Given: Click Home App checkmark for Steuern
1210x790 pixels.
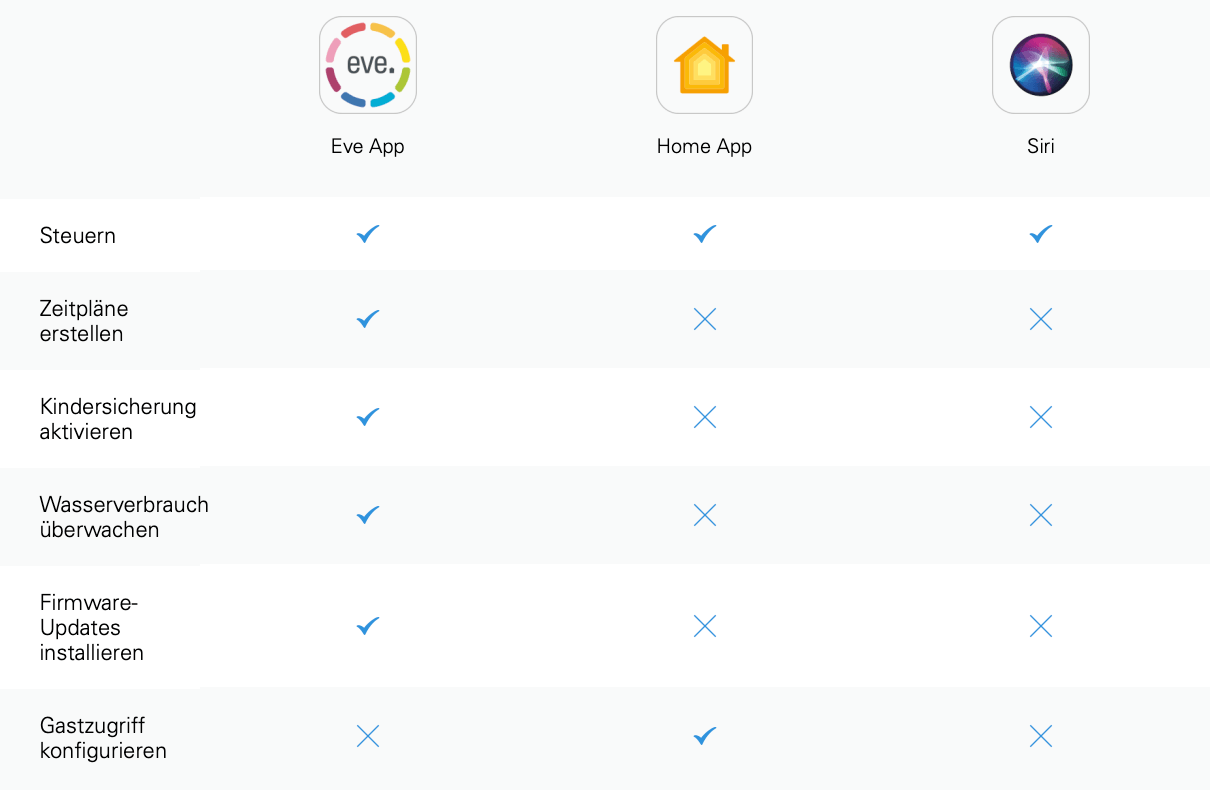Looking at the screenshot, I should coord(705,234).
